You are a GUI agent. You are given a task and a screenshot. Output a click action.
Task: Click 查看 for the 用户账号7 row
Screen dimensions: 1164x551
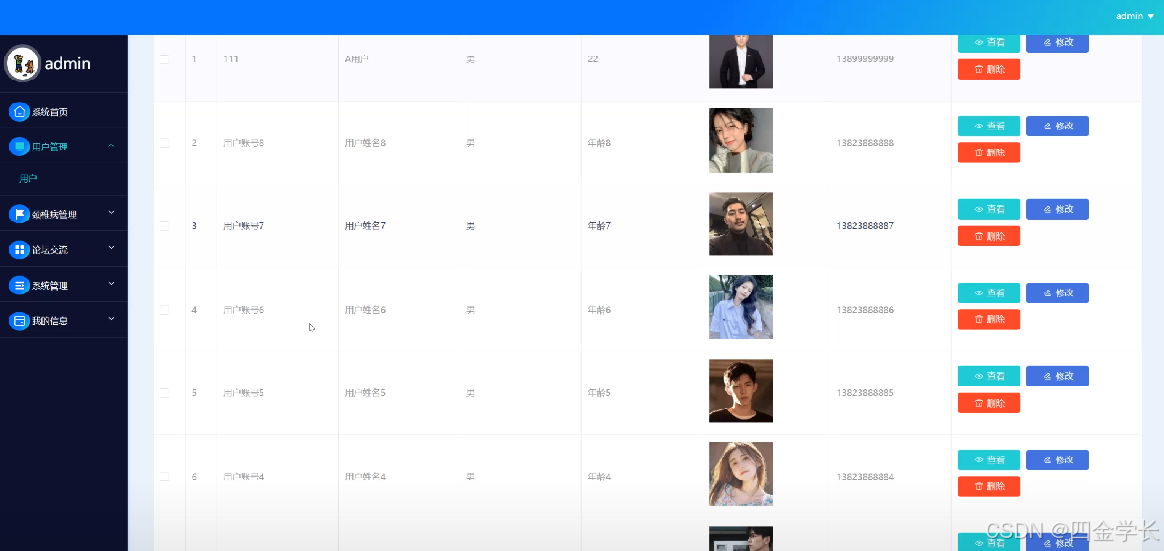coord(989,209)
